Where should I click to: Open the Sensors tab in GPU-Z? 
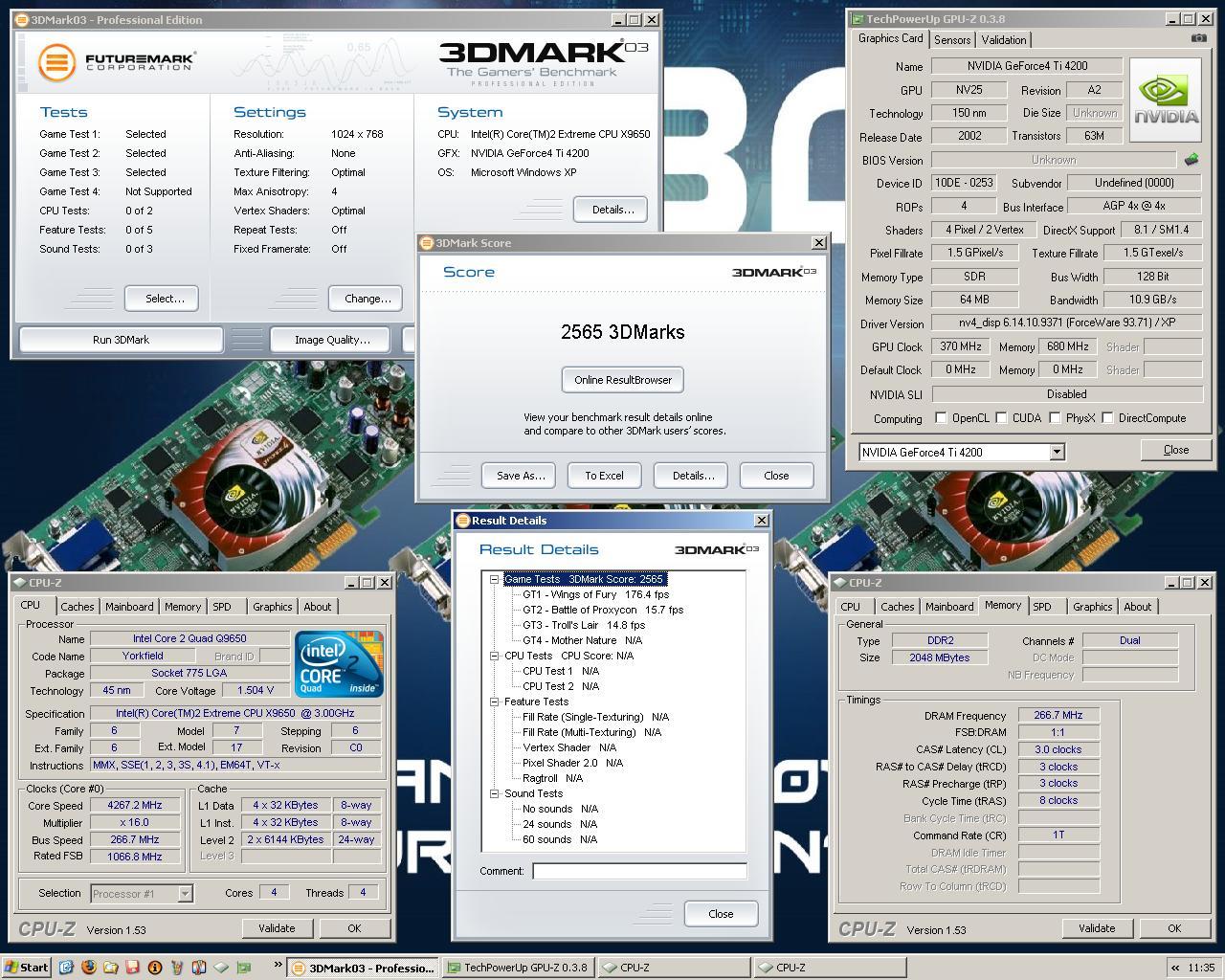952,40
